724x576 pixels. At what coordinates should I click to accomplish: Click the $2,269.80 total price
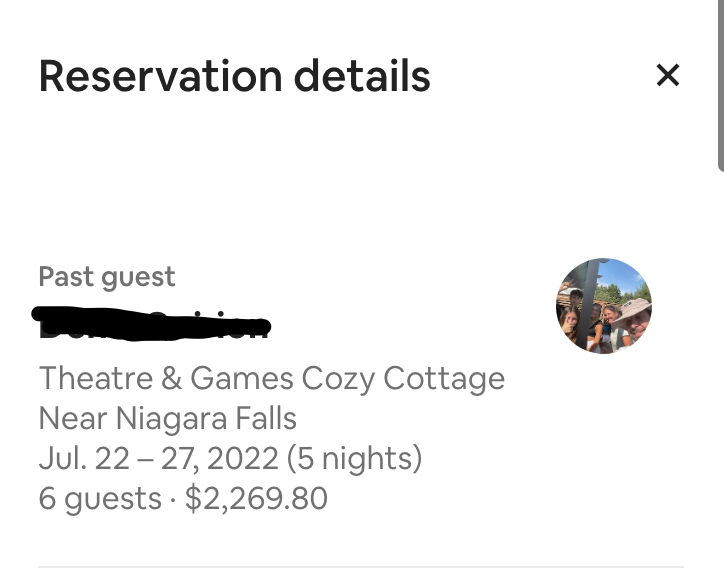coord(256,498)
